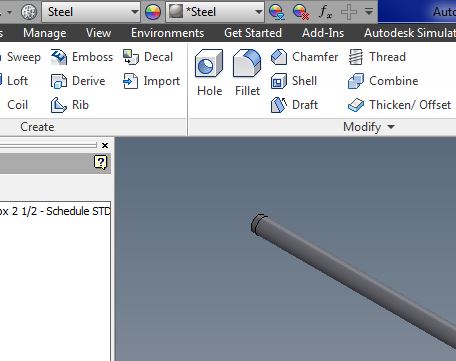Open the fx parameters icon
This screenshot has width=456, height=361.
tap(325, 12)
